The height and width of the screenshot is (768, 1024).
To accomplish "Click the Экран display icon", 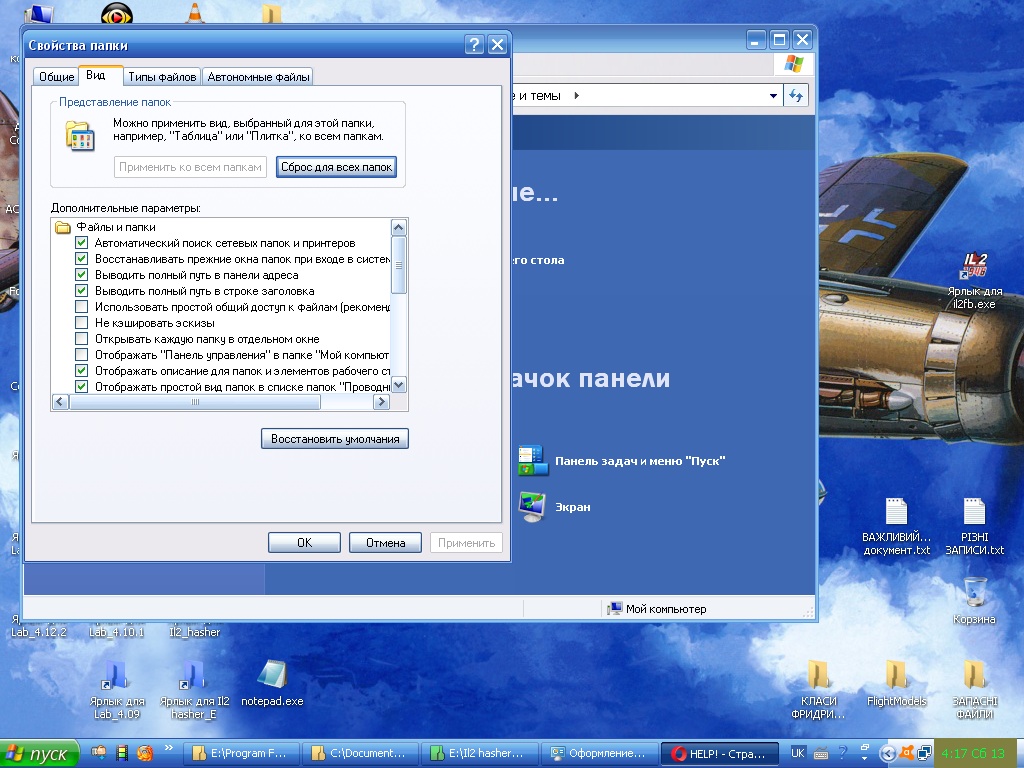I will tap(531, 506).
